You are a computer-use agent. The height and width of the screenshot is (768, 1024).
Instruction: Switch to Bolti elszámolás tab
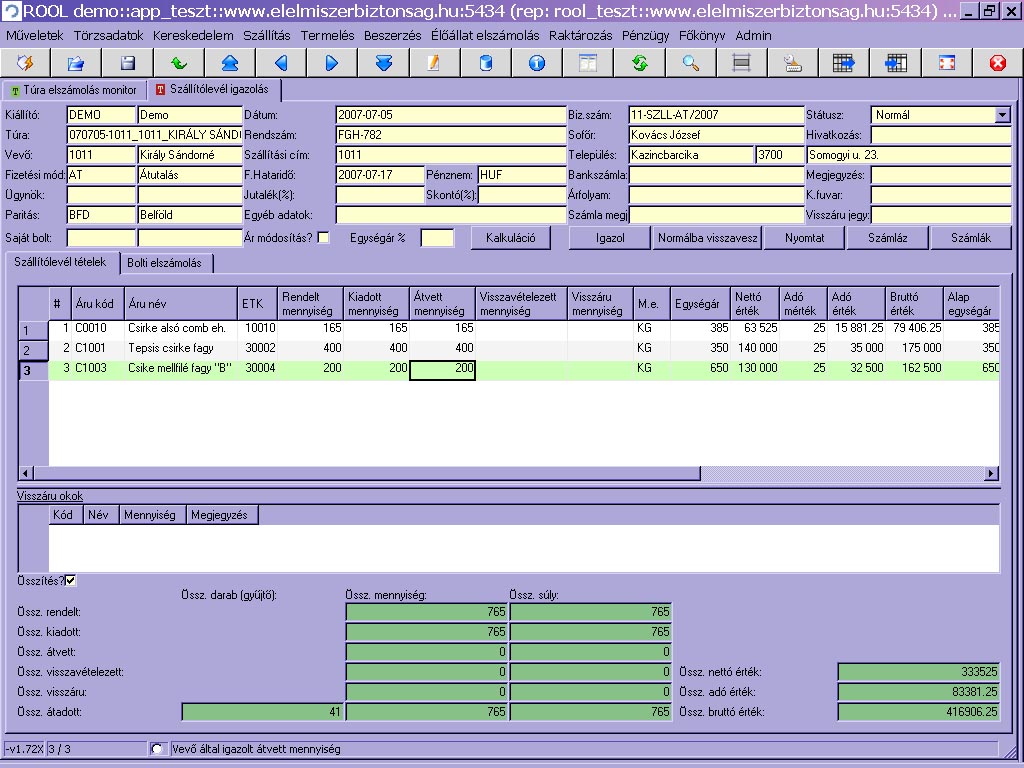coord(166,263)
